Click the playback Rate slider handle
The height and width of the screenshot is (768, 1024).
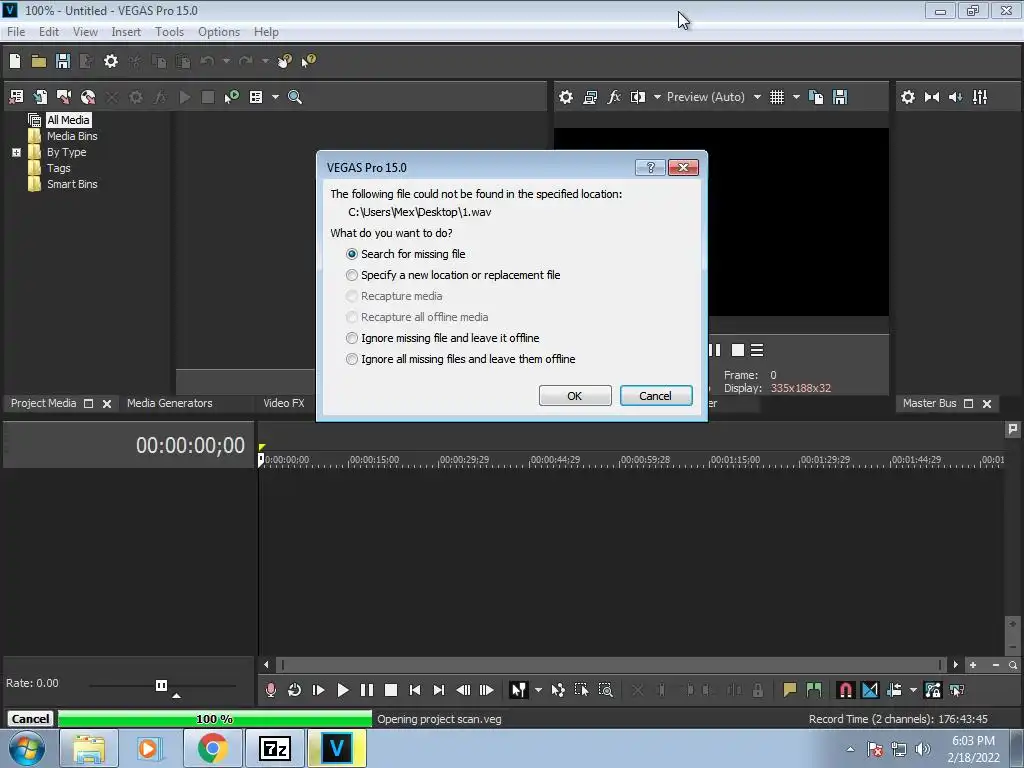[x=161, y=685]
